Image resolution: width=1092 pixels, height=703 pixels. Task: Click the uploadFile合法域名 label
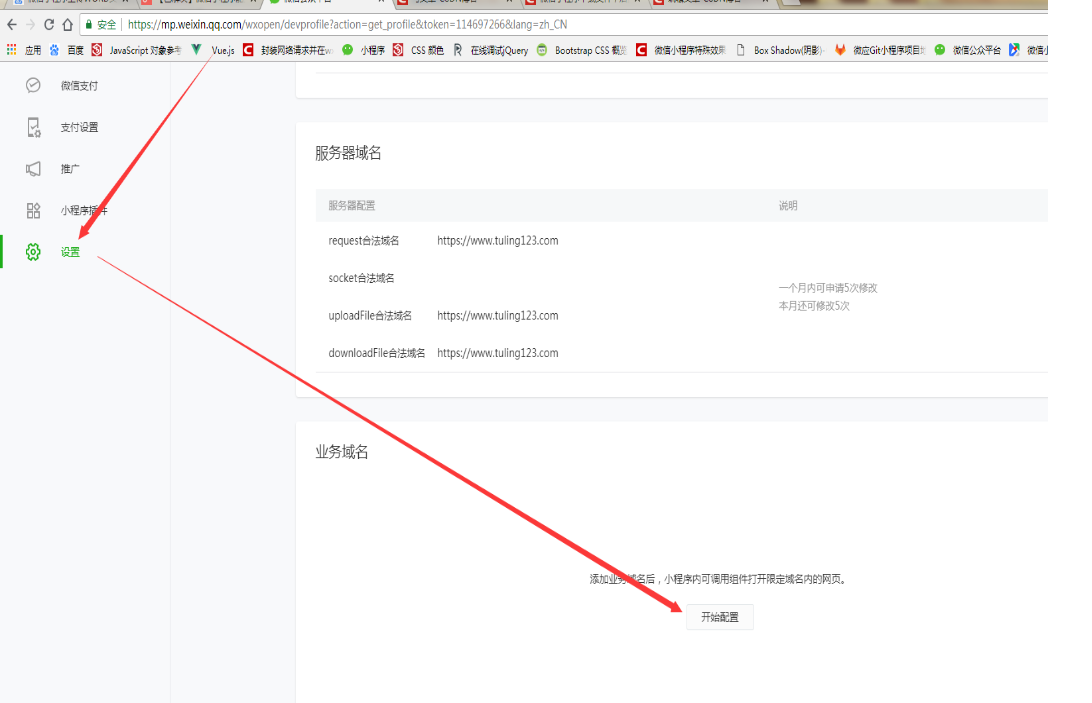coord(370,316)
